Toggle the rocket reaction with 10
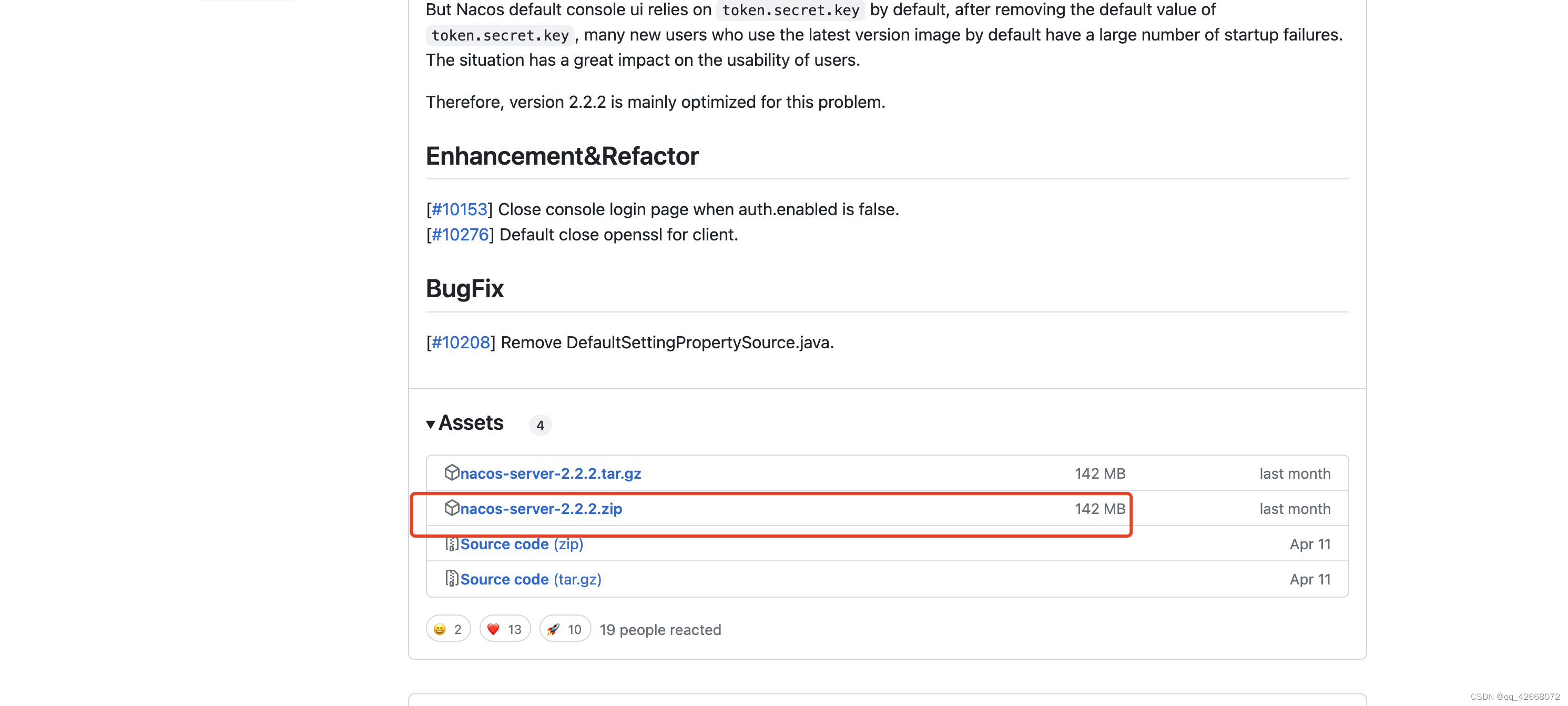Image resolution: width=1568 pixels, height=706 pixels. click(x=565, y=629)
